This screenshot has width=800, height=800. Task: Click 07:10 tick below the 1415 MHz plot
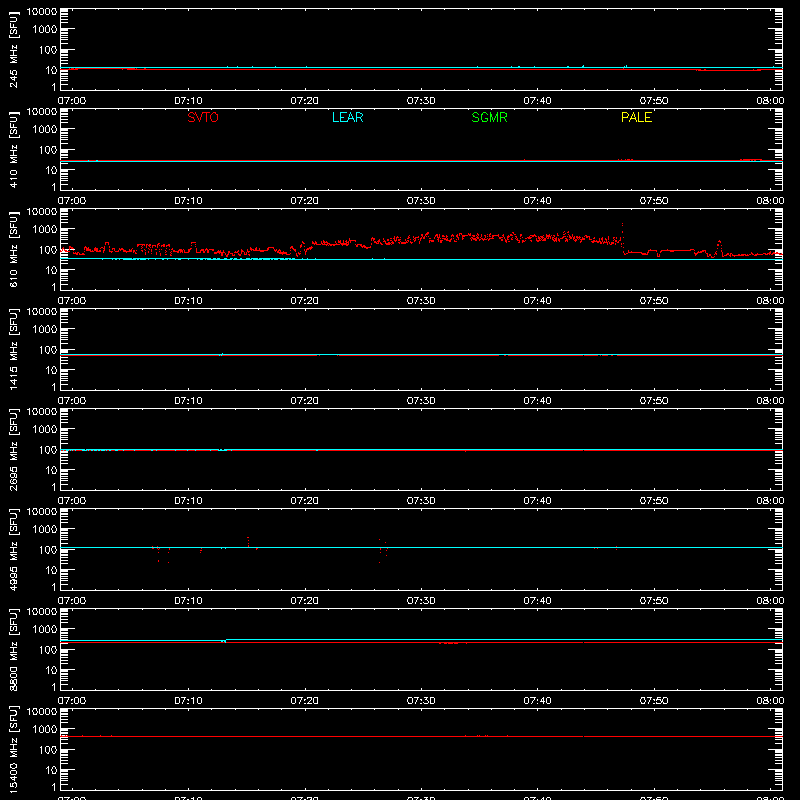188,401
